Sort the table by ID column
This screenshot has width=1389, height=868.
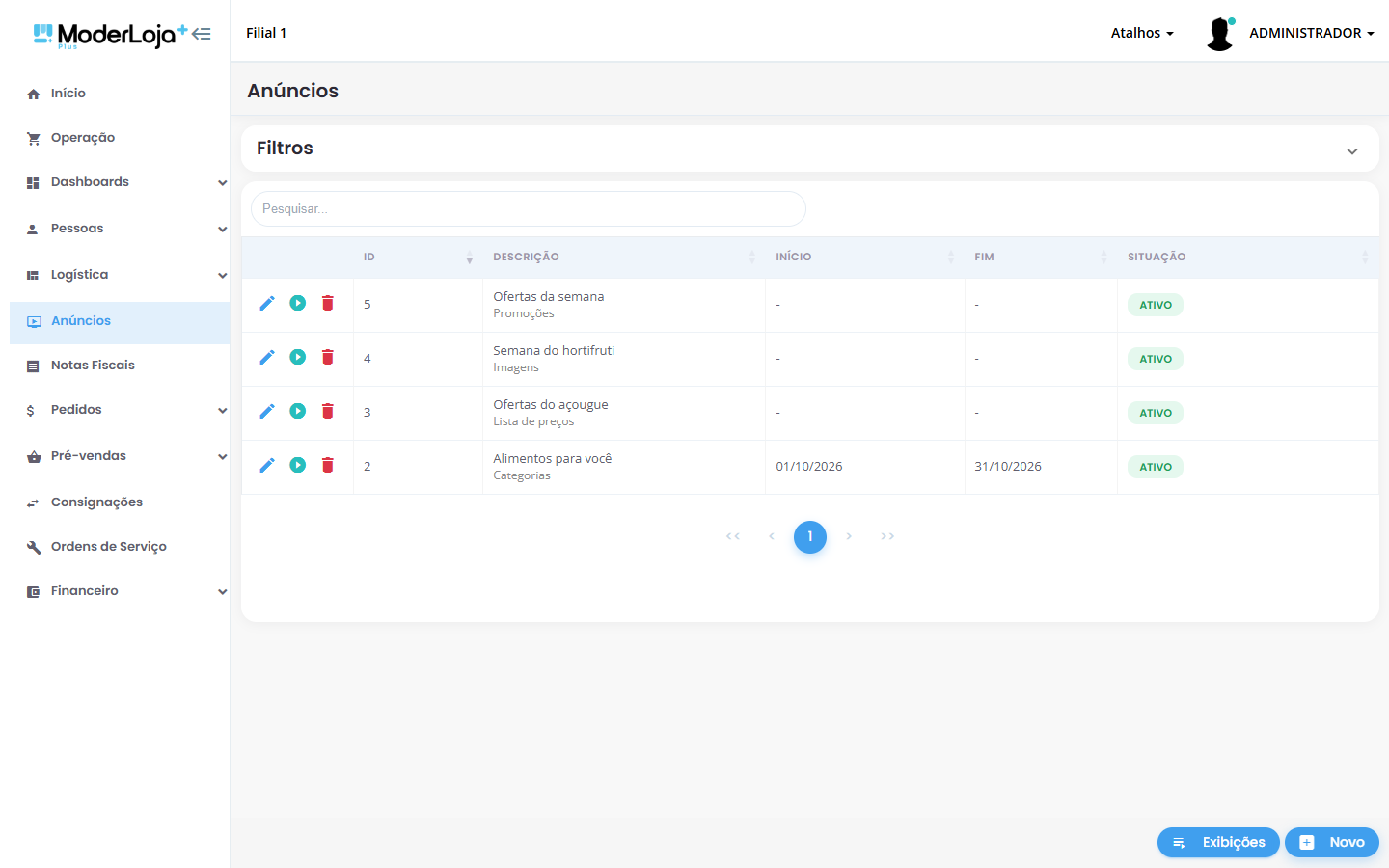(x=418, y=258)
